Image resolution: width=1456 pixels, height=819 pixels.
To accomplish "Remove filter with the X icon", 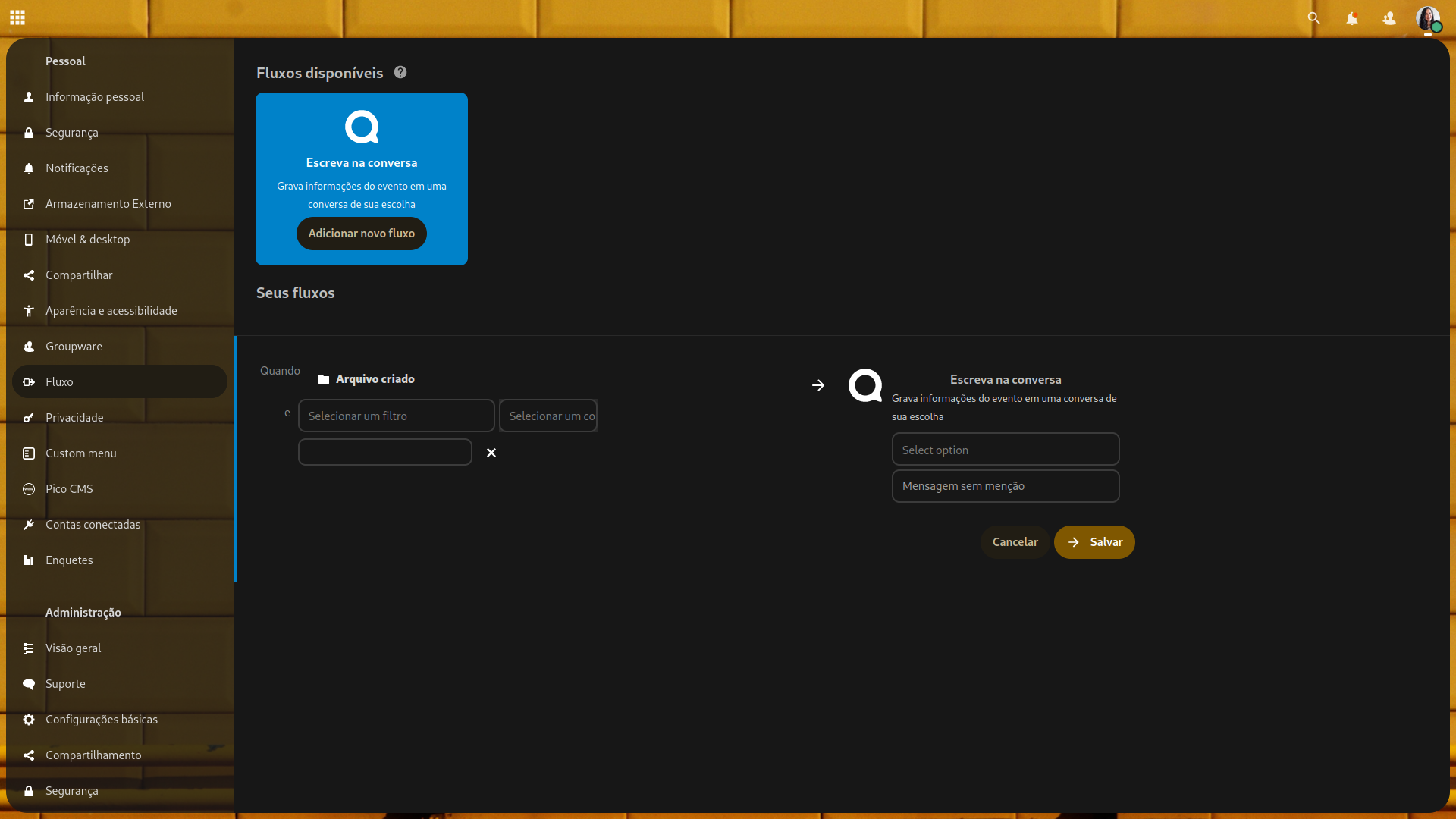I will [491, 453].
